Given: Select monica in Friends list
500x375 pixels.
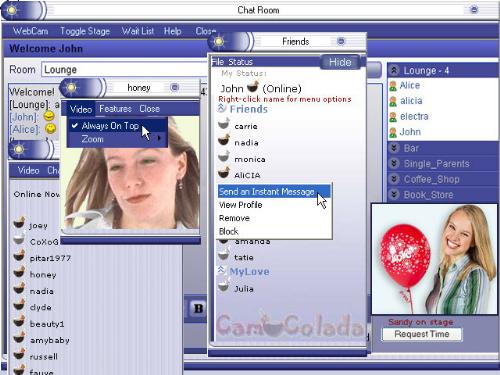Looking at the screenshot, I should tap(250, 159).
